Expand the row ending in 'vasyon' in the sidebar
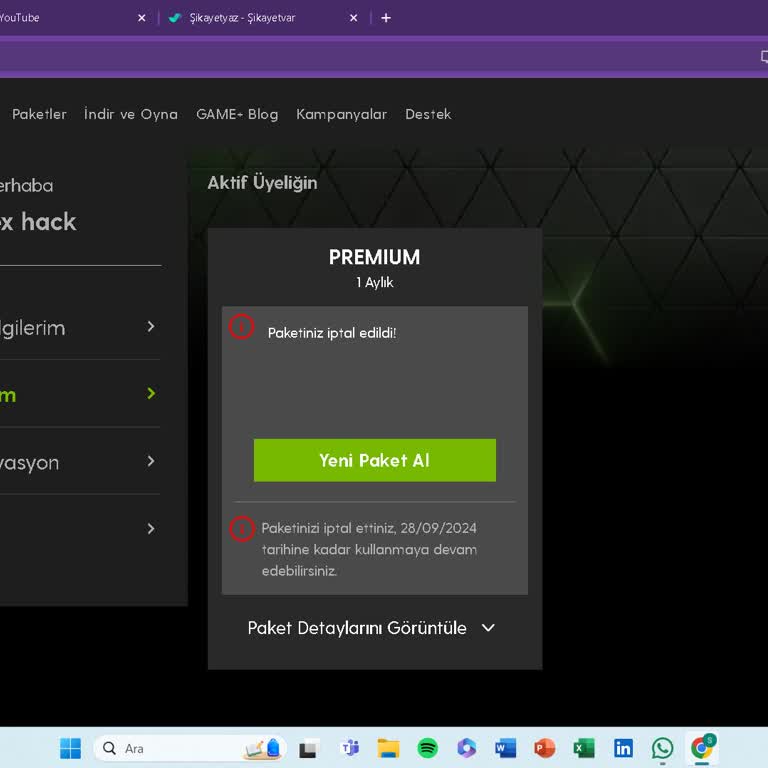 pos(80,461)
